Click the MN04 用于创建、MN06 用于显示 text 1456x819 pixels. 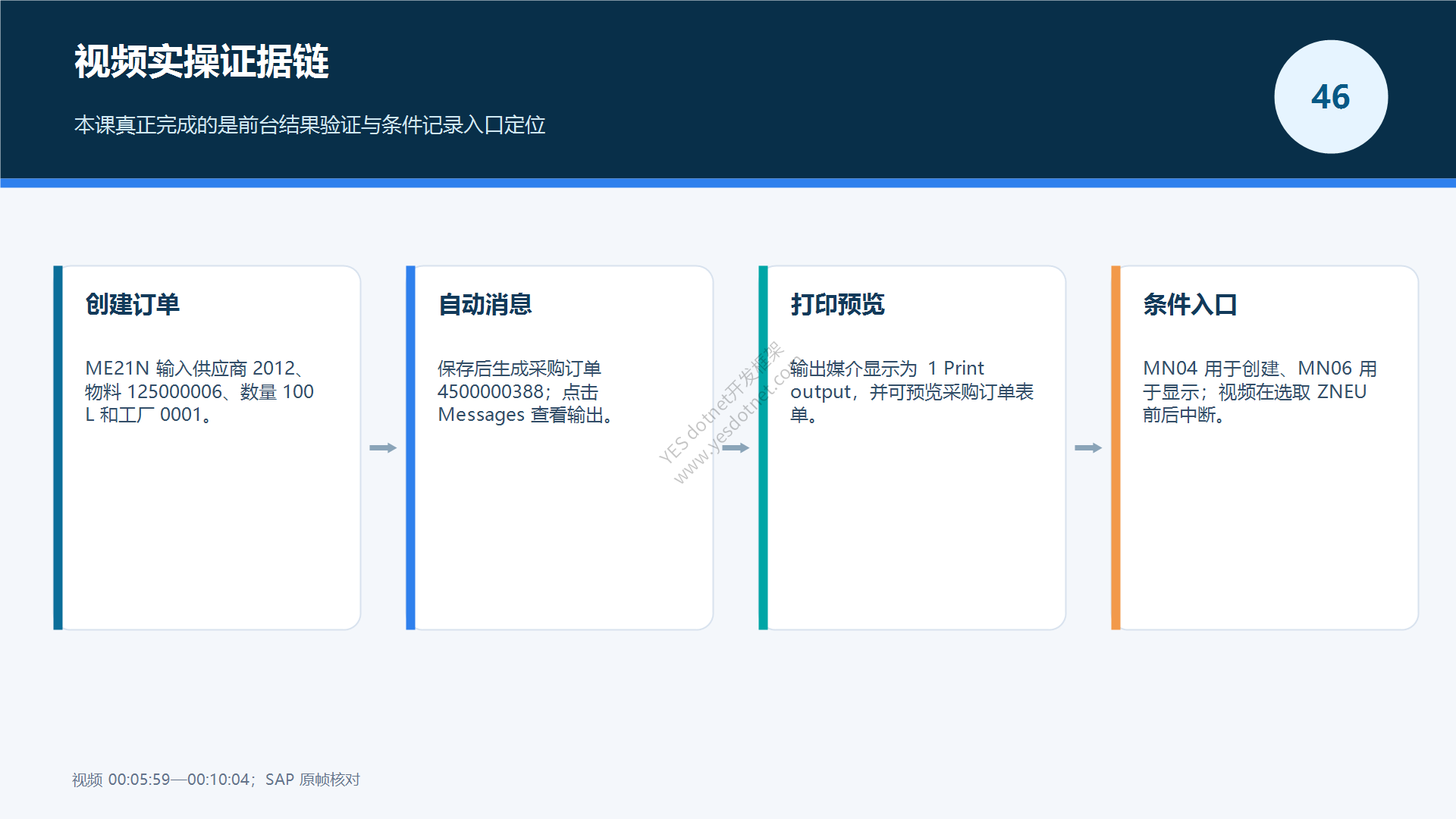1260,392
